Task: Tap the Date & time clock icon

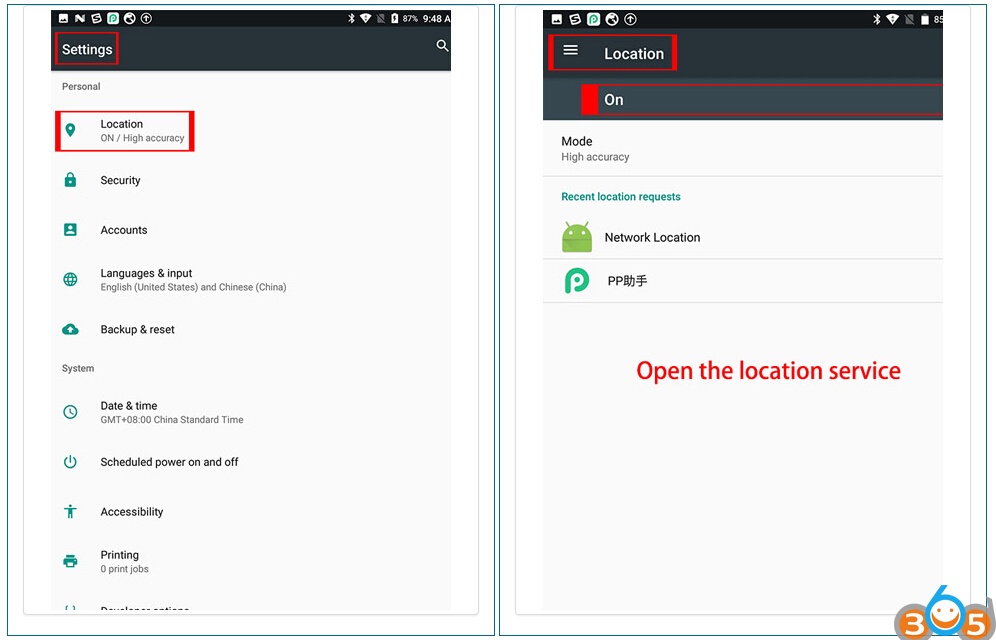Action: (x=70, y=412)
